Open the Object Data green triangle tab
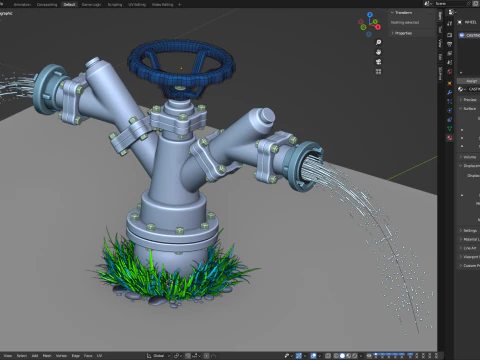480x360 pixels. 450,128
